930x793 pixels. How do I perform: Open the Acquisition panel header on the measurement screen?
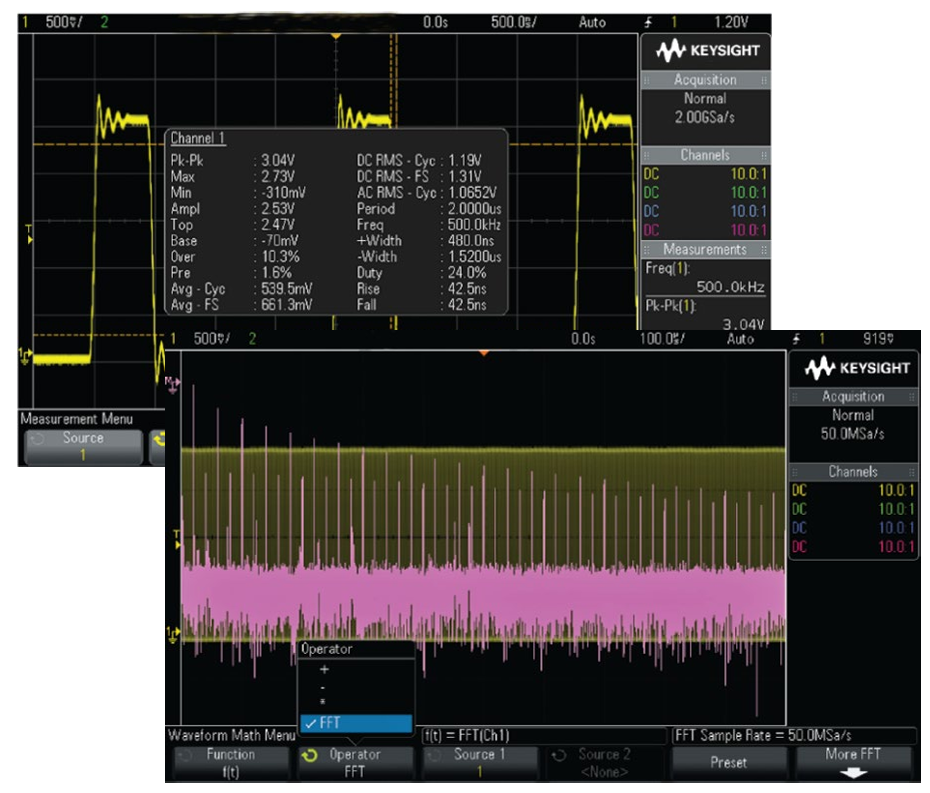pyautogui.click(x=705, y=79)
